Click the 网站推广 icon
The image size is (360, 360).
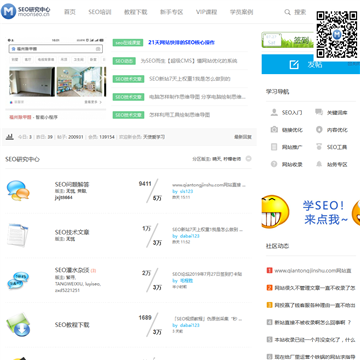pos(274,147)
